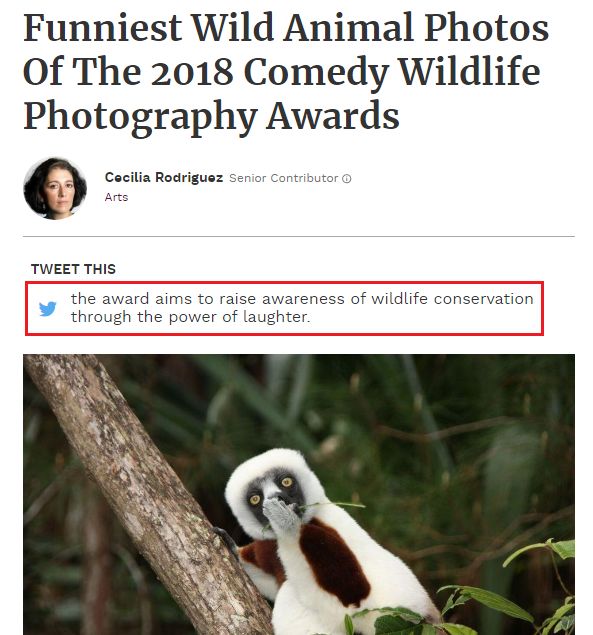Open Cecilia Rodriguez's round profile photo
The image size is (593, 635).
(x=55, y=189)
